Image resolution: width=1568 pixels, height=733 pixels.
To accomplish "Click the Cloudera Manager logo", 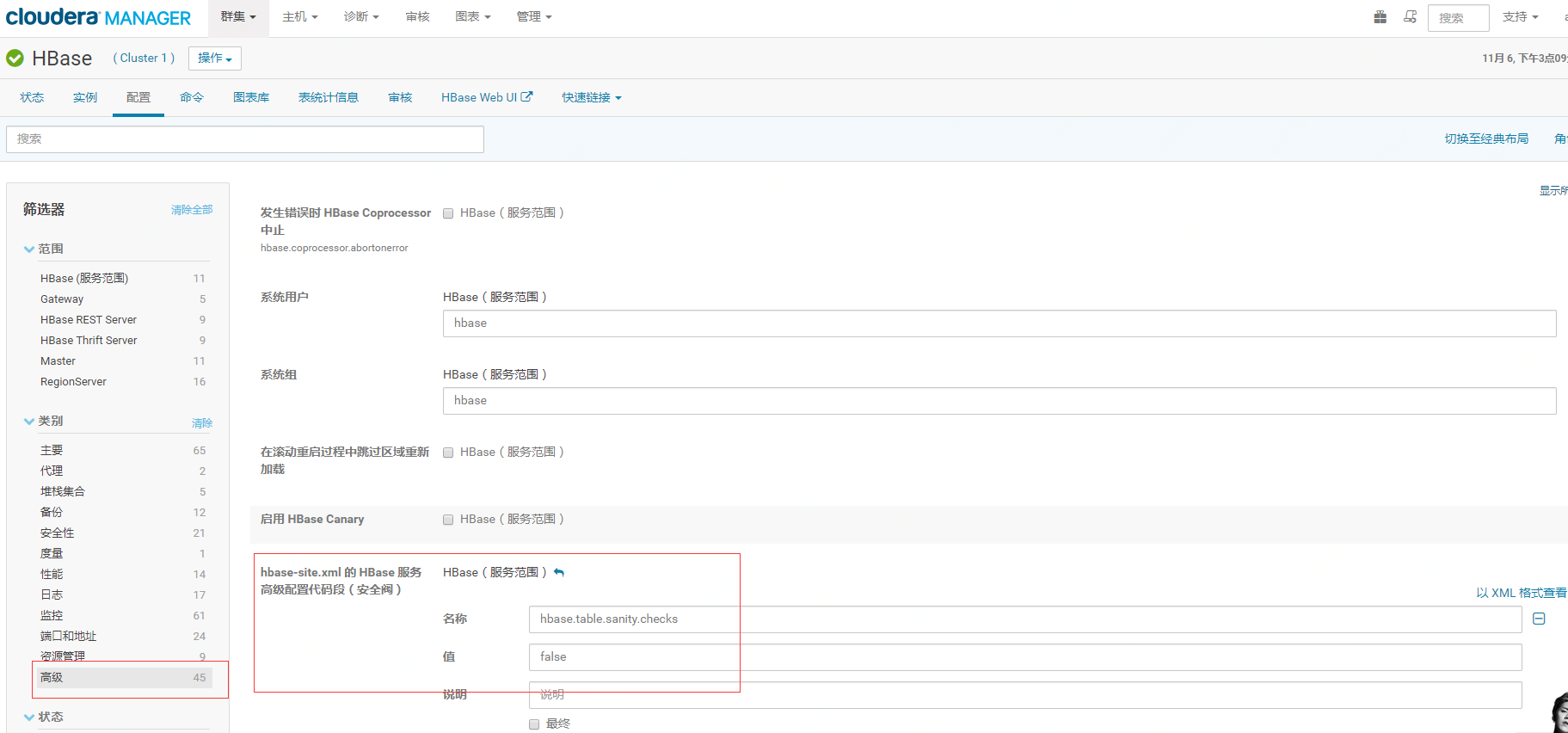I will point(98,17).
